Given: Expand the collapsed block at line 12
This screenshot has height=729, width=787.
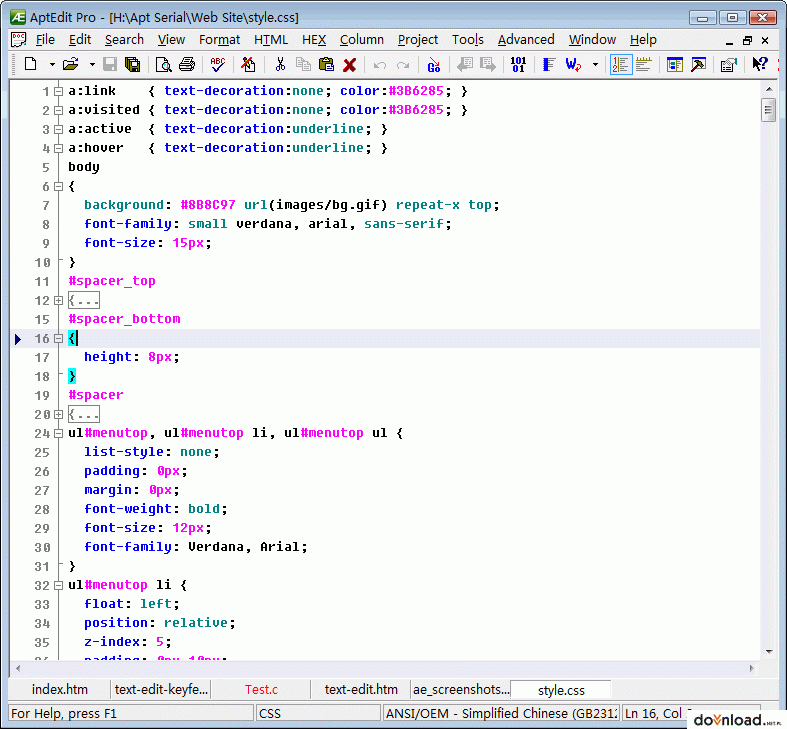Looking at the screenshot, I should (58, 300).
